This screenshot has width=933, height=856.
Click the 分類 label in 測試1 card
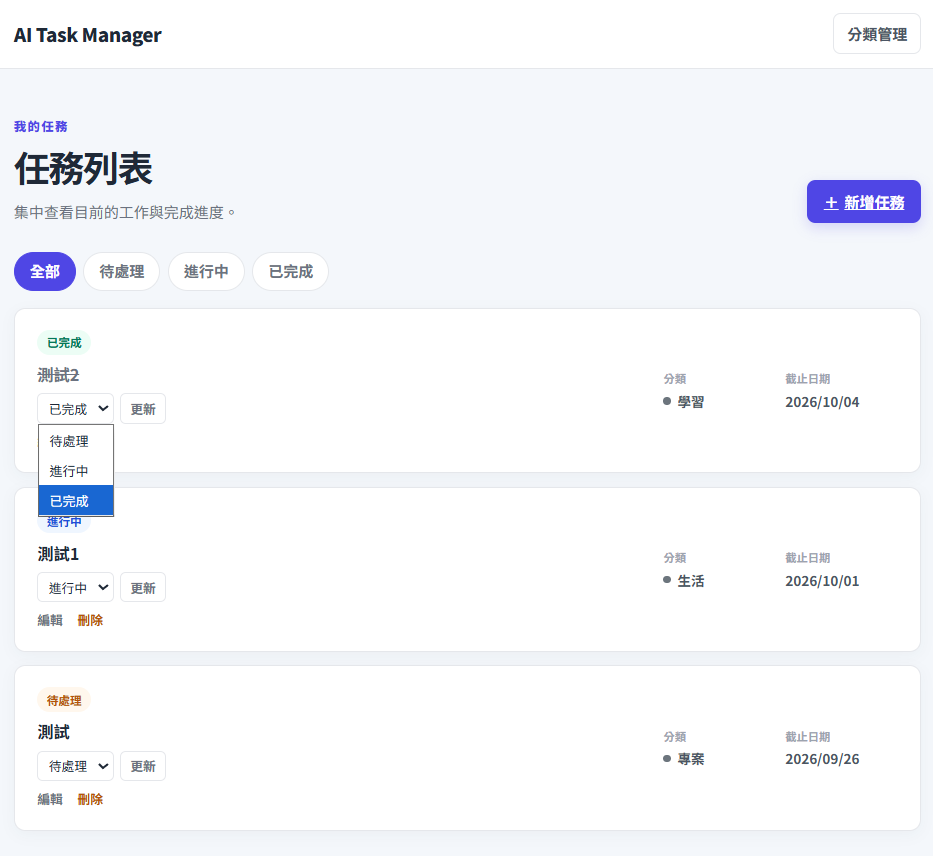[x=675, y=558]
